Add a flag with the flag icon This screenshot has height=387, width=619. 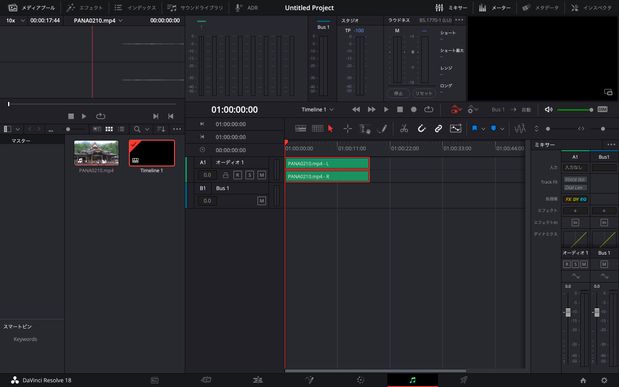[x=475, y=128]
